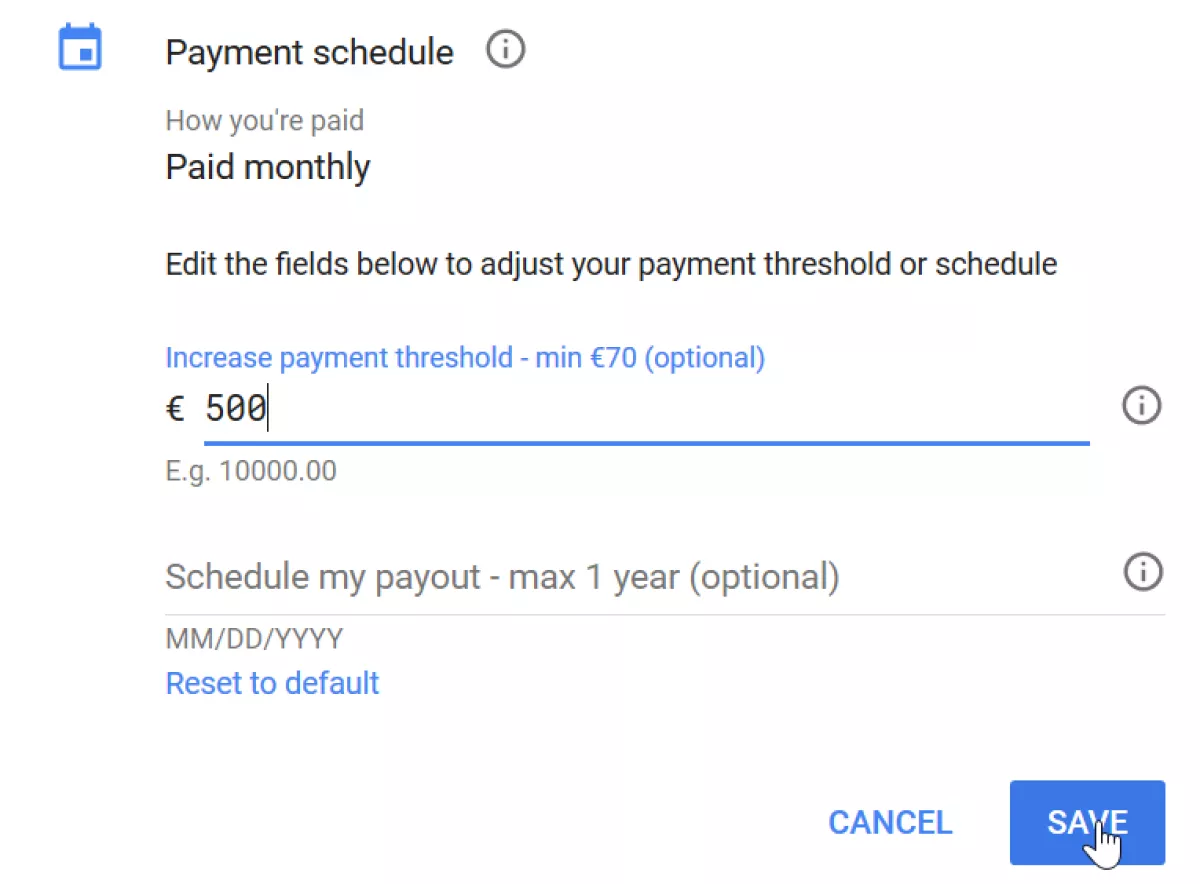Click the gray divider under Schedule my payout
The height and width of the screenshot is (884, 1200).
(x=665, y=614)
